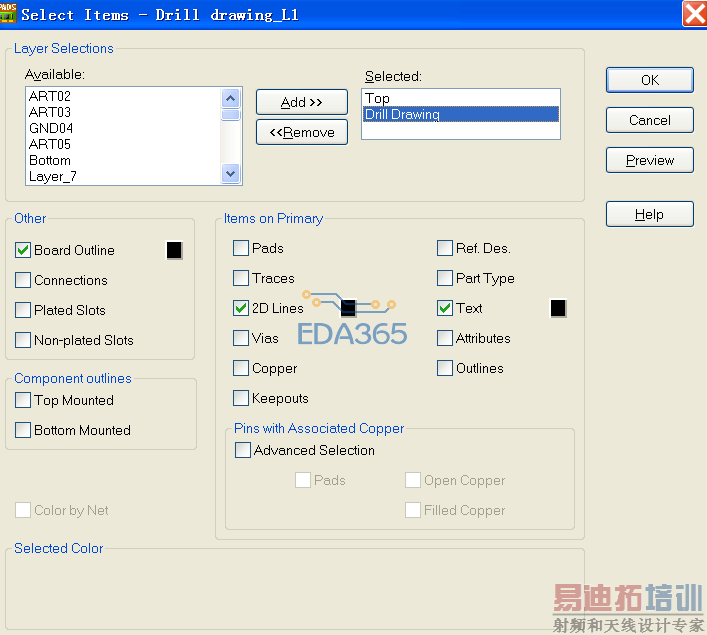The width and height of the screenshot is (707, 635).
Task: Select ART05 in Available list
Action: (124, 144)
